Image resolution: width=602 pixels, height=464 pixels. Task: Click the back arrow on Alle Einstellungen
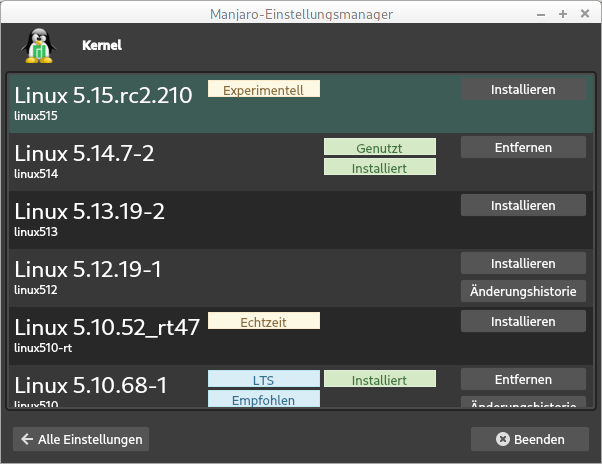[27, 439]
